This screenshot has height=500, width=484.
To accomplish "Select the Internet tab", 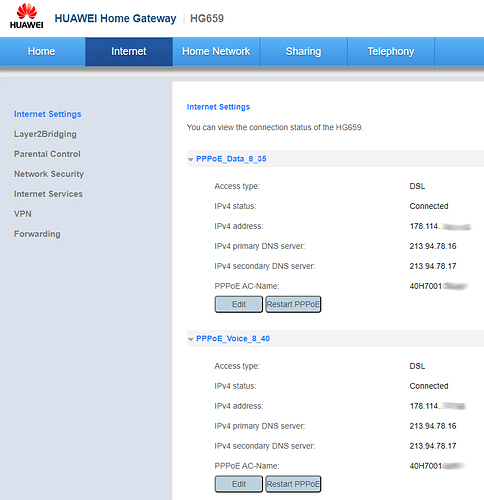I will (x=129, y=51).
